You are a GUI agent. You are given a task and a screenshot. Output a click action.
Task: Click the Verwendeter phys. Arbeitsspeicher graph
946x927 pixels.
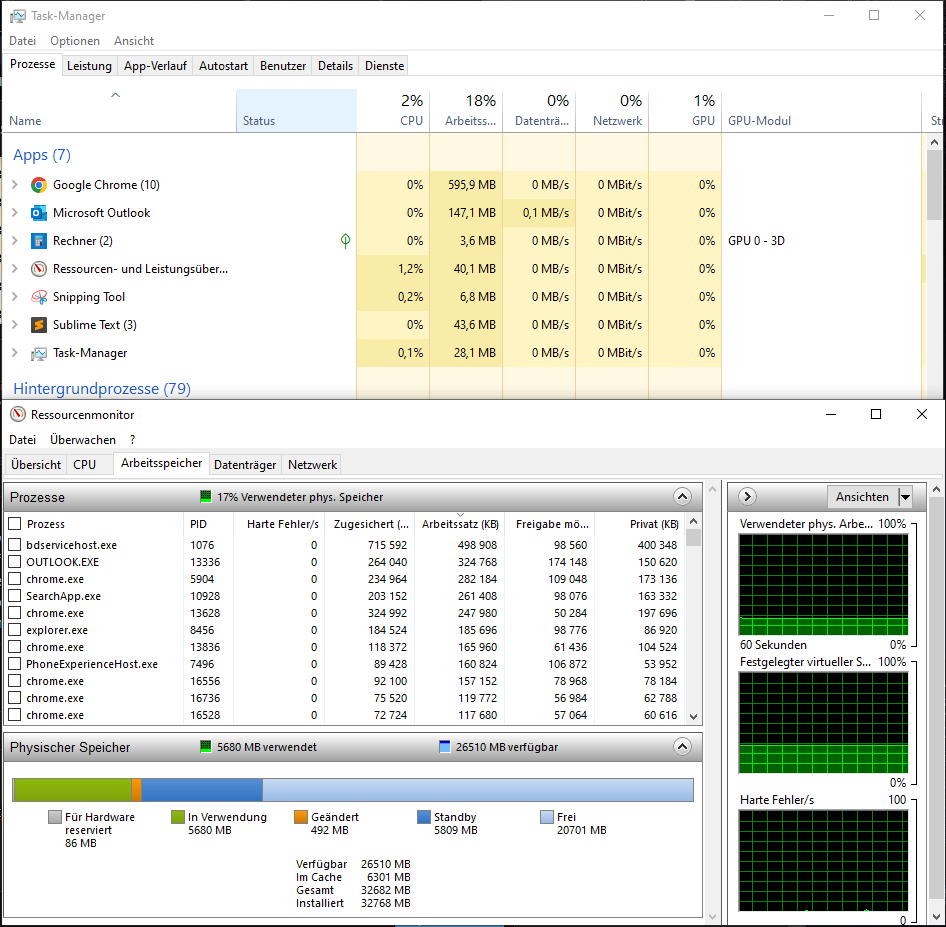824,584
